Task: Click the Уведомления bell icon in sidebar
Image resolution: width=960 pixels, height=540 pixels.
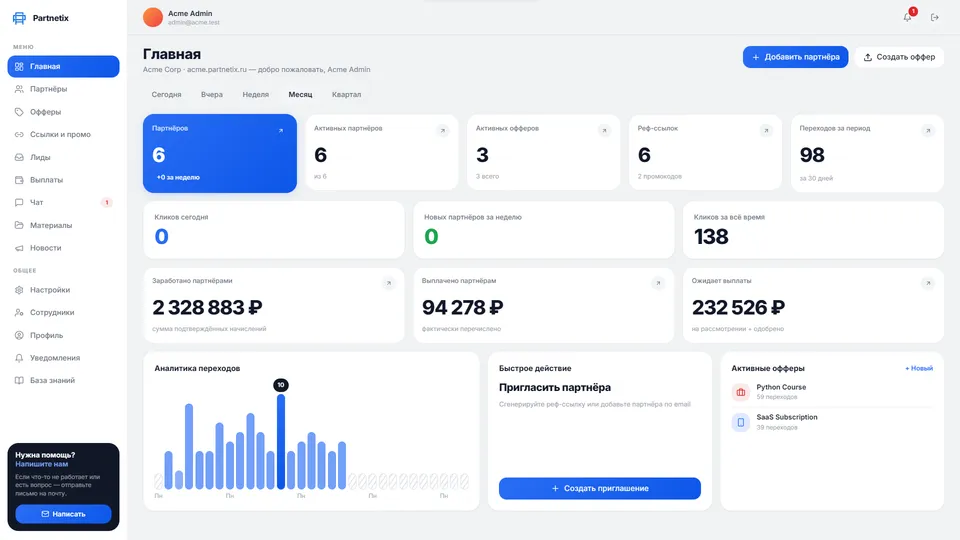Action: tap(19, 358)
